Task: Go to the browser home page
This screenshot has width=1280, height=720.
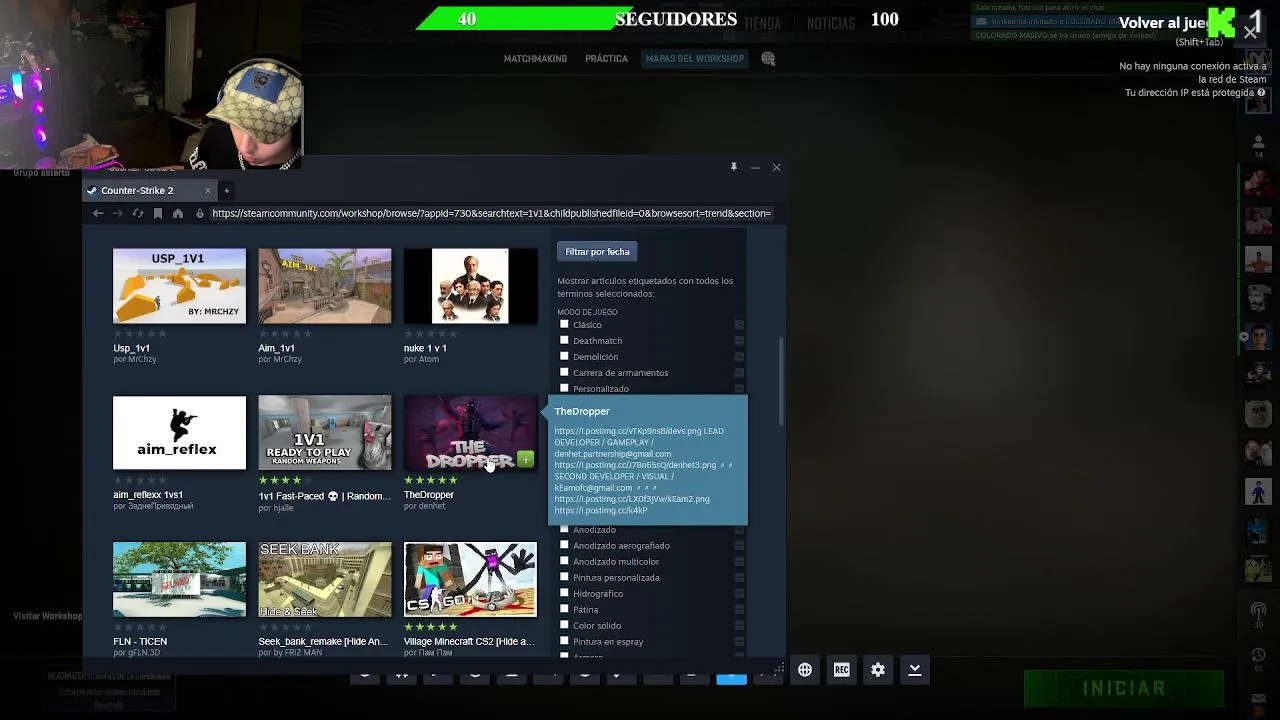Action: (x=178, y=213)
